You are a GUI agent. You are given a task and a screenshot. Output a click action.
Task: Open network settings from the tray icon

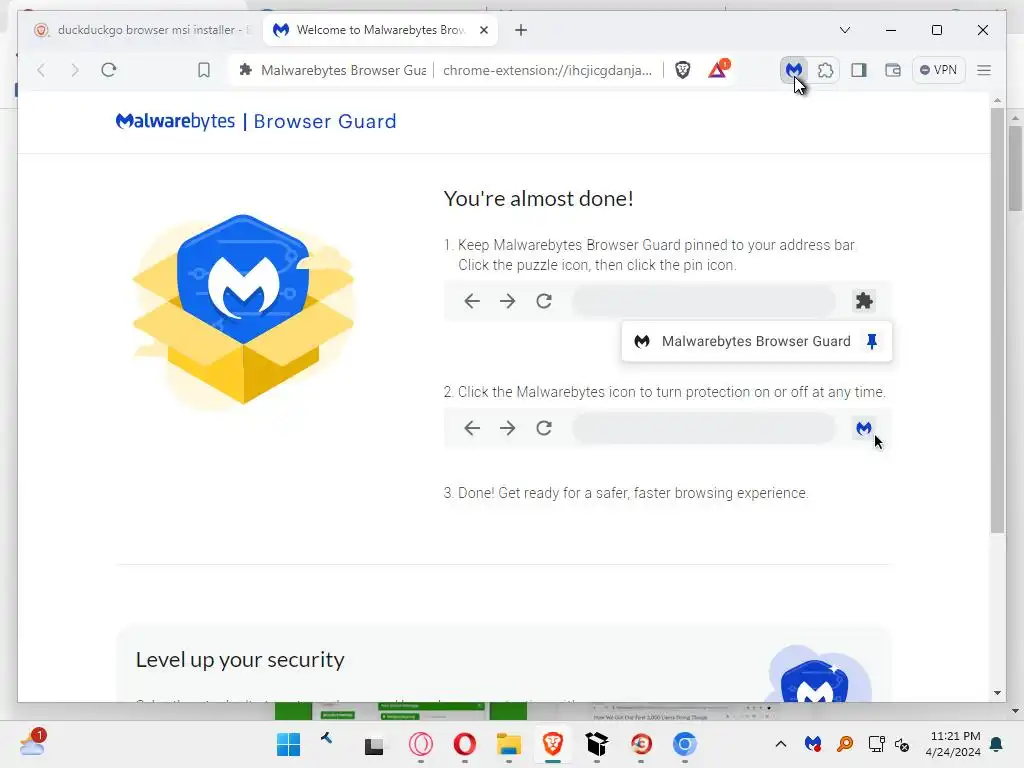coord(876,744)
